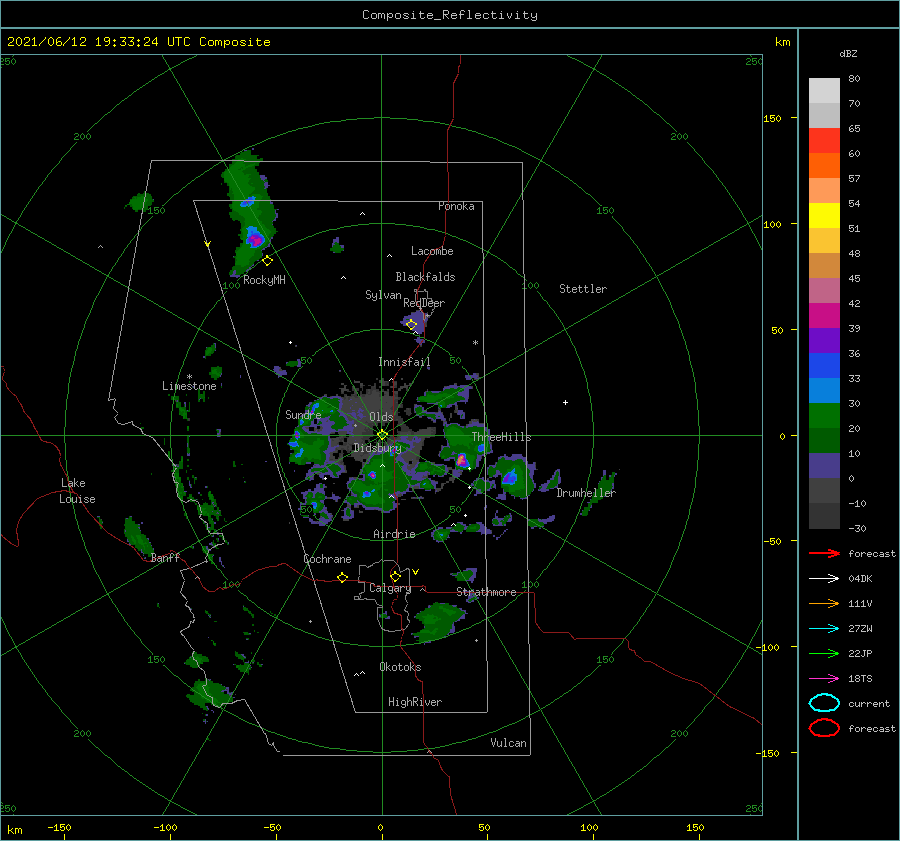Screen dimensions: 900x841
Task: Click the Ponoka label
Action: [x=456, y=206]
